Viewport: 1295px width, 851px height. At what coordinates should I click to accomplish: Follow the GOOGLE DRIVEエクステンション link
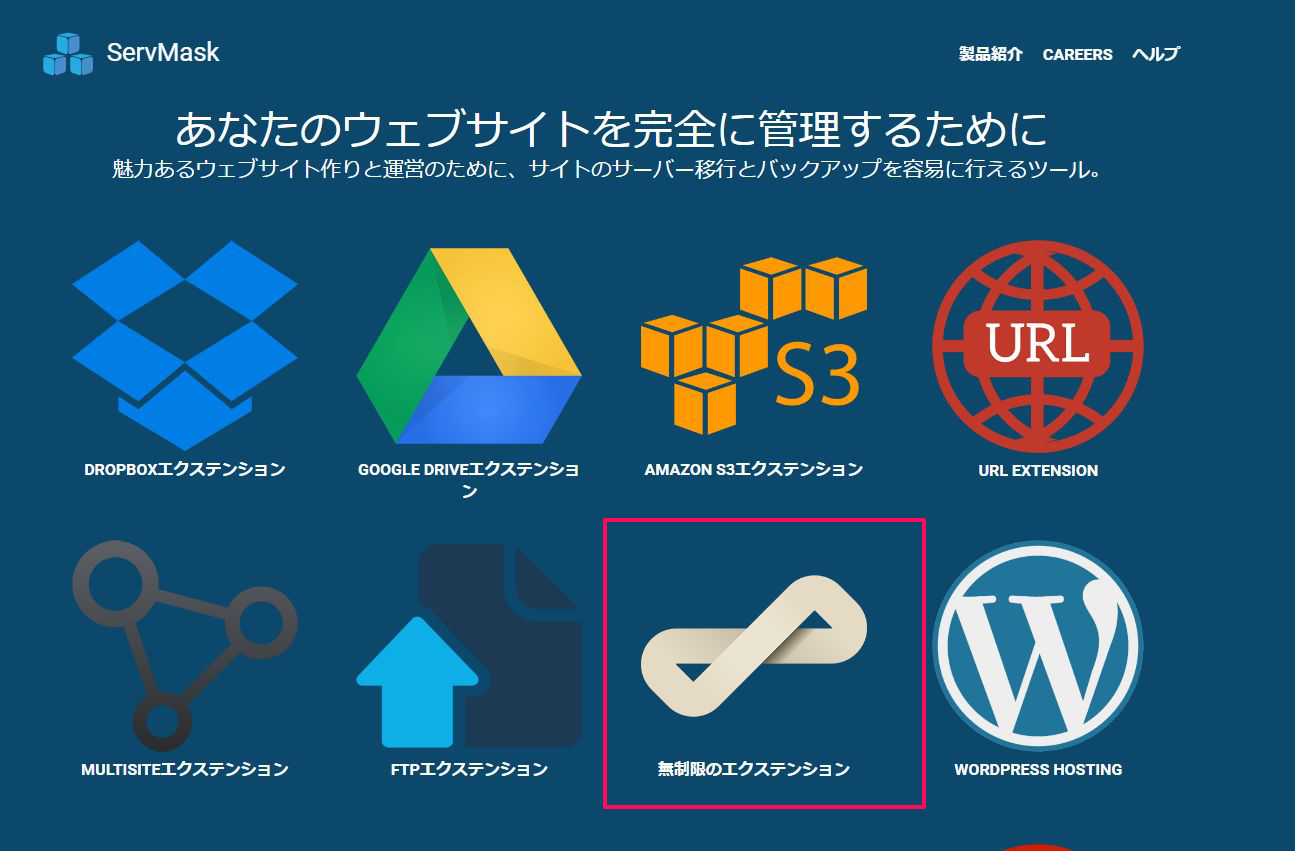tap(469, 480)
